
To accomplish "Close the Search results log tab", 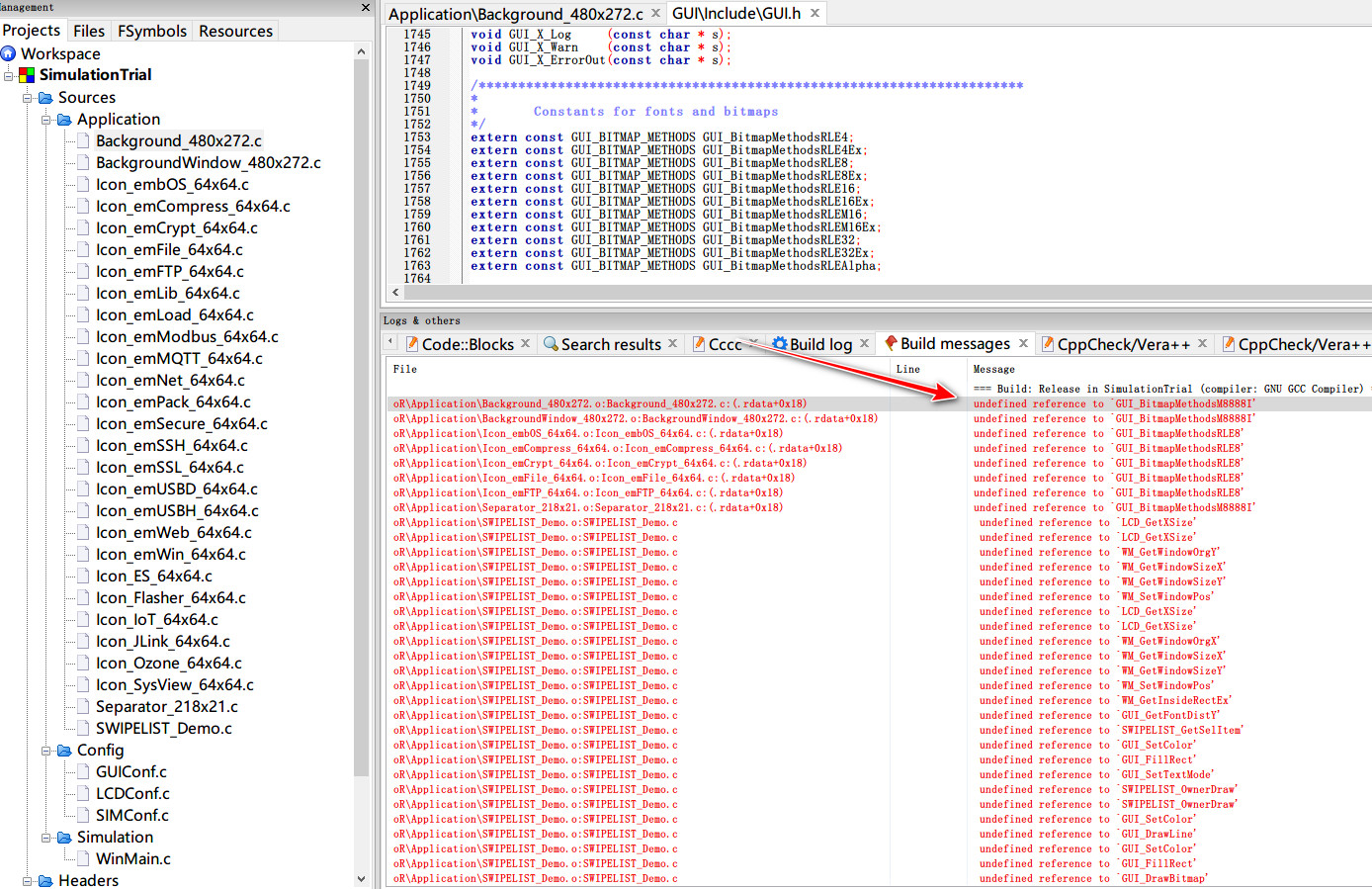I will (673, 344).
